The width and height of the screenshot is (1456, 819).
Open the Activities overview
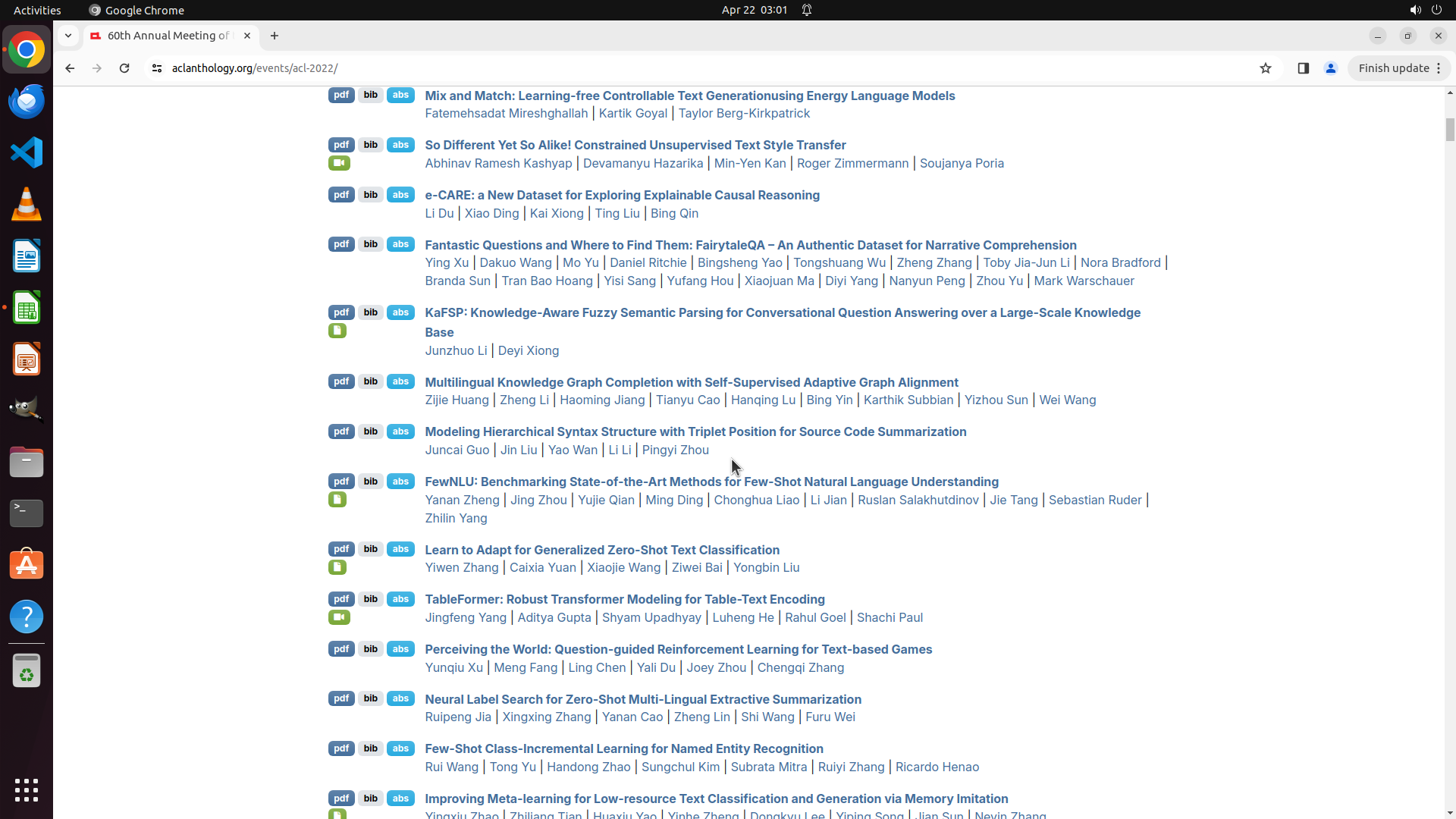[37, 10]
